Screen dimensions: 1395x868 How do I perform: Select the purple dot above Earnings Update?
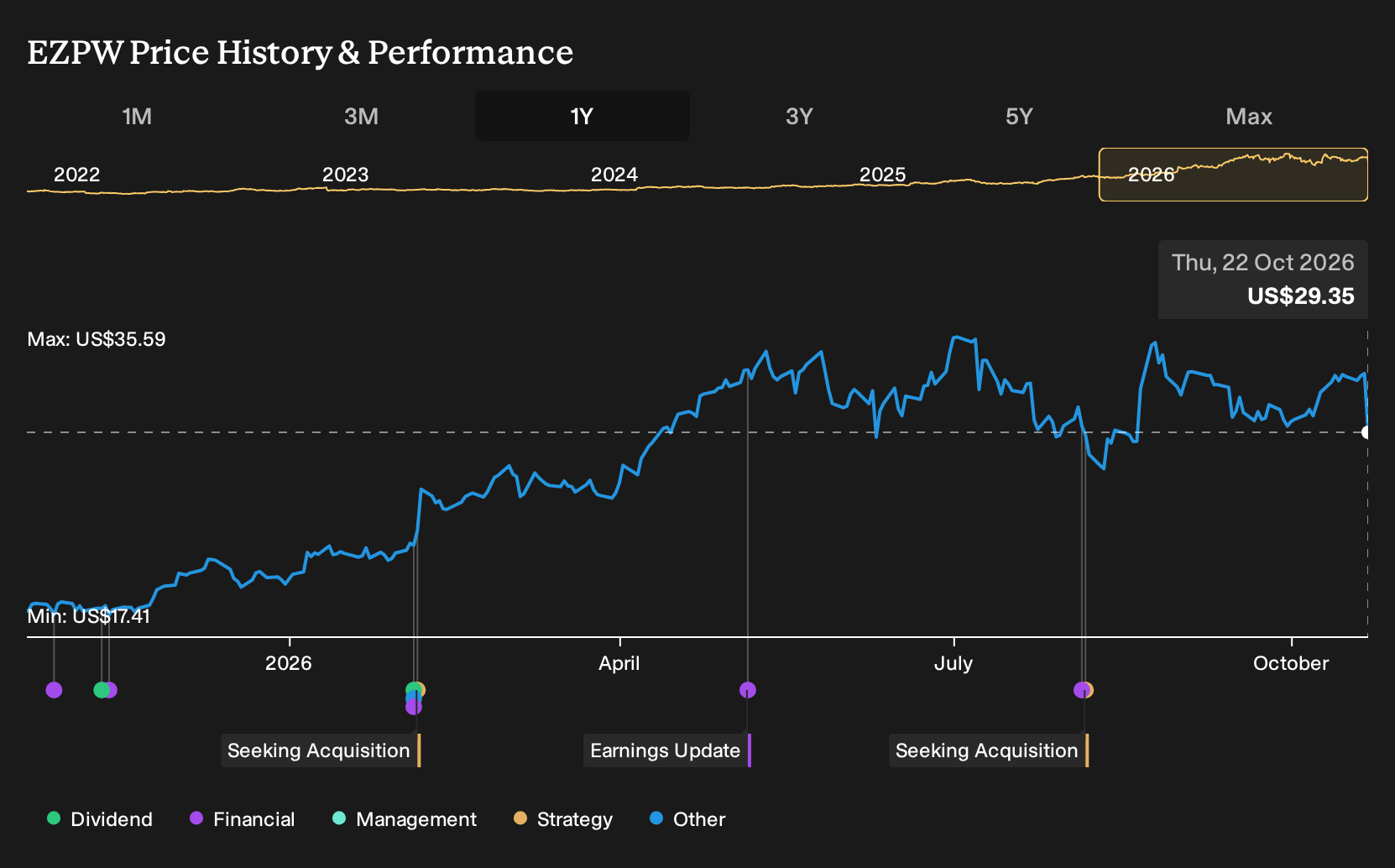tap(748, 690)
